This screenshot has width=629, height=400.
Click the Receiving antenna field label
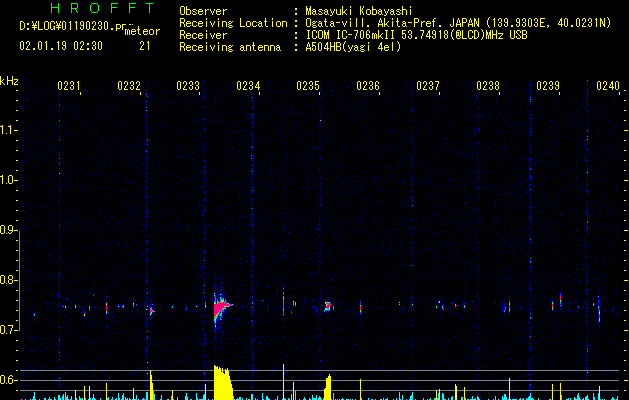click(230, 47)
